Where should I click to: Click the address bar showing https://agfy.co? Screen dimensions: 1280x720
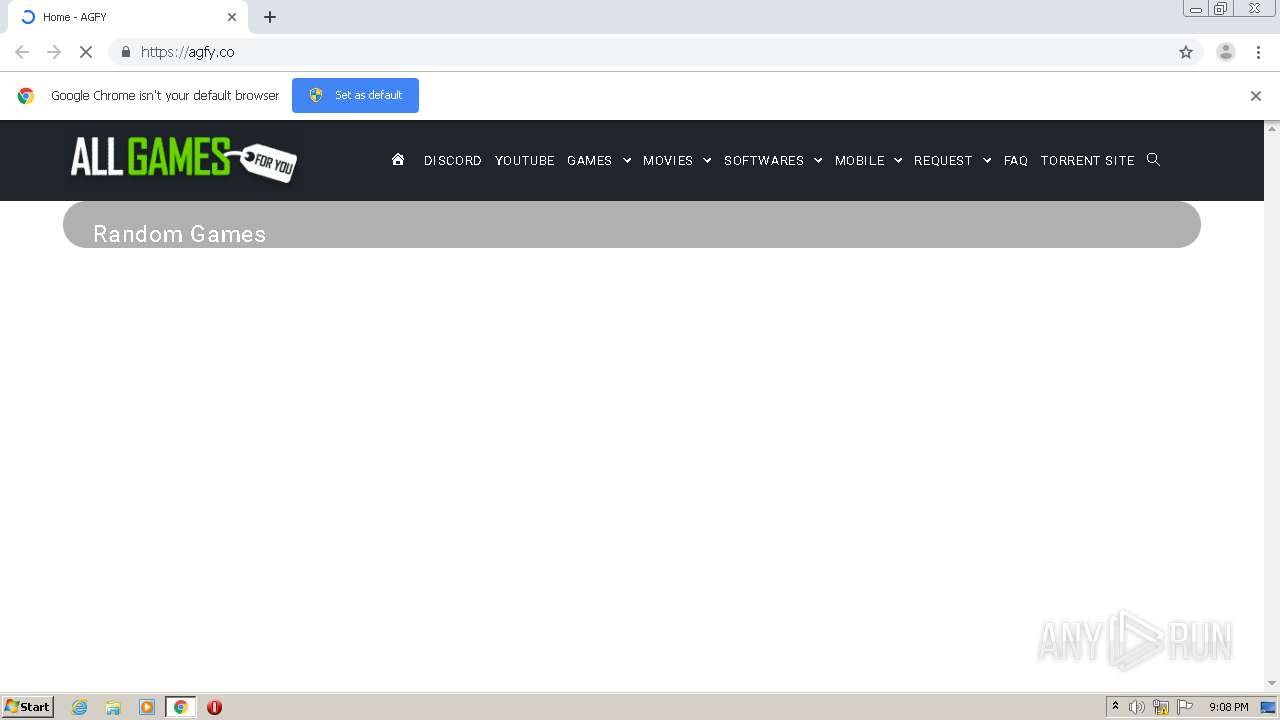655,52
